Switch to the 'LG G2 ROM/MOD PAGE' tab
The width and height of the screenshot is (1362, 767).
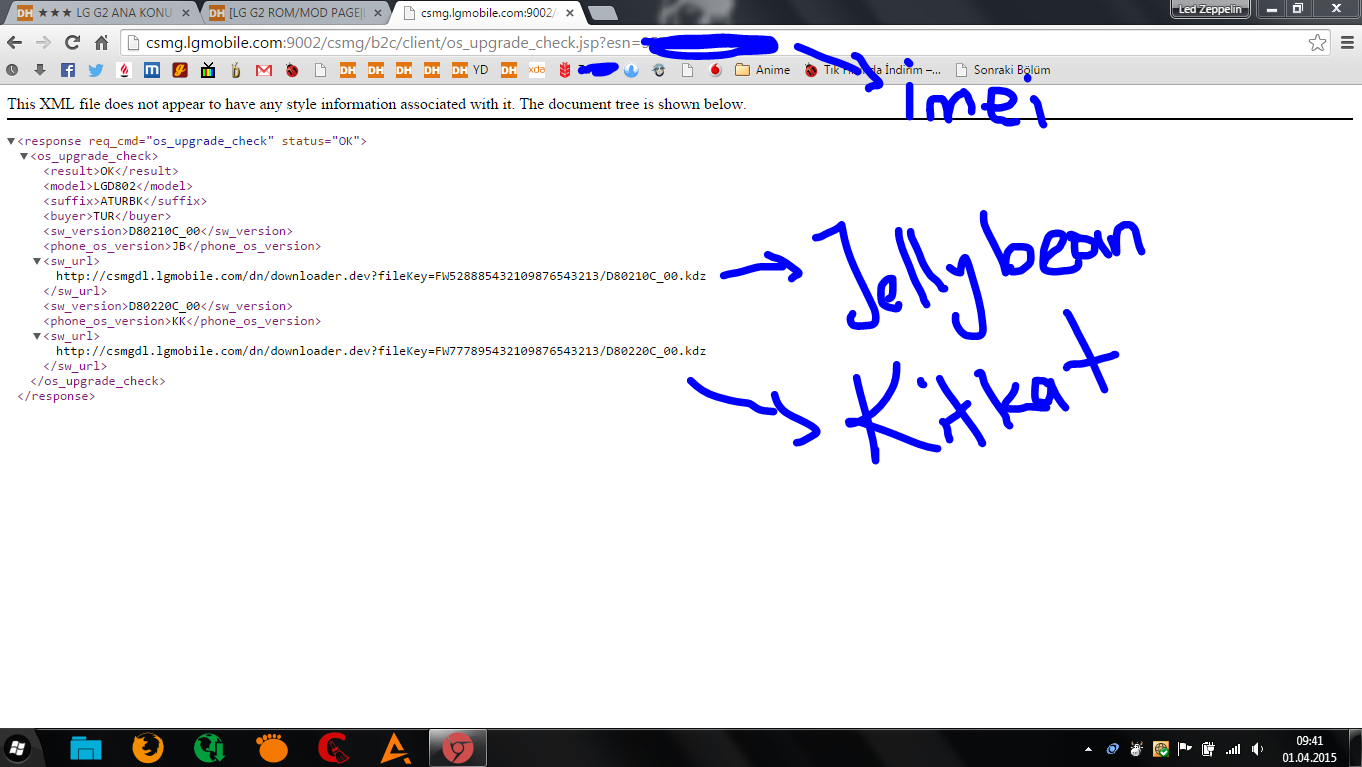tap(296, 12)
